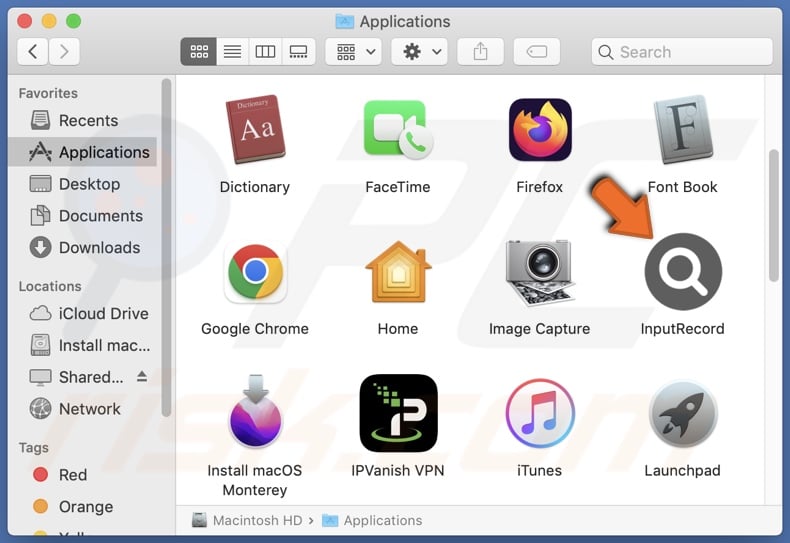Screen dimensions: 790x543
Task: Click the folder icon in the window title
Action: pyautogui.click(x=345, y=21)
